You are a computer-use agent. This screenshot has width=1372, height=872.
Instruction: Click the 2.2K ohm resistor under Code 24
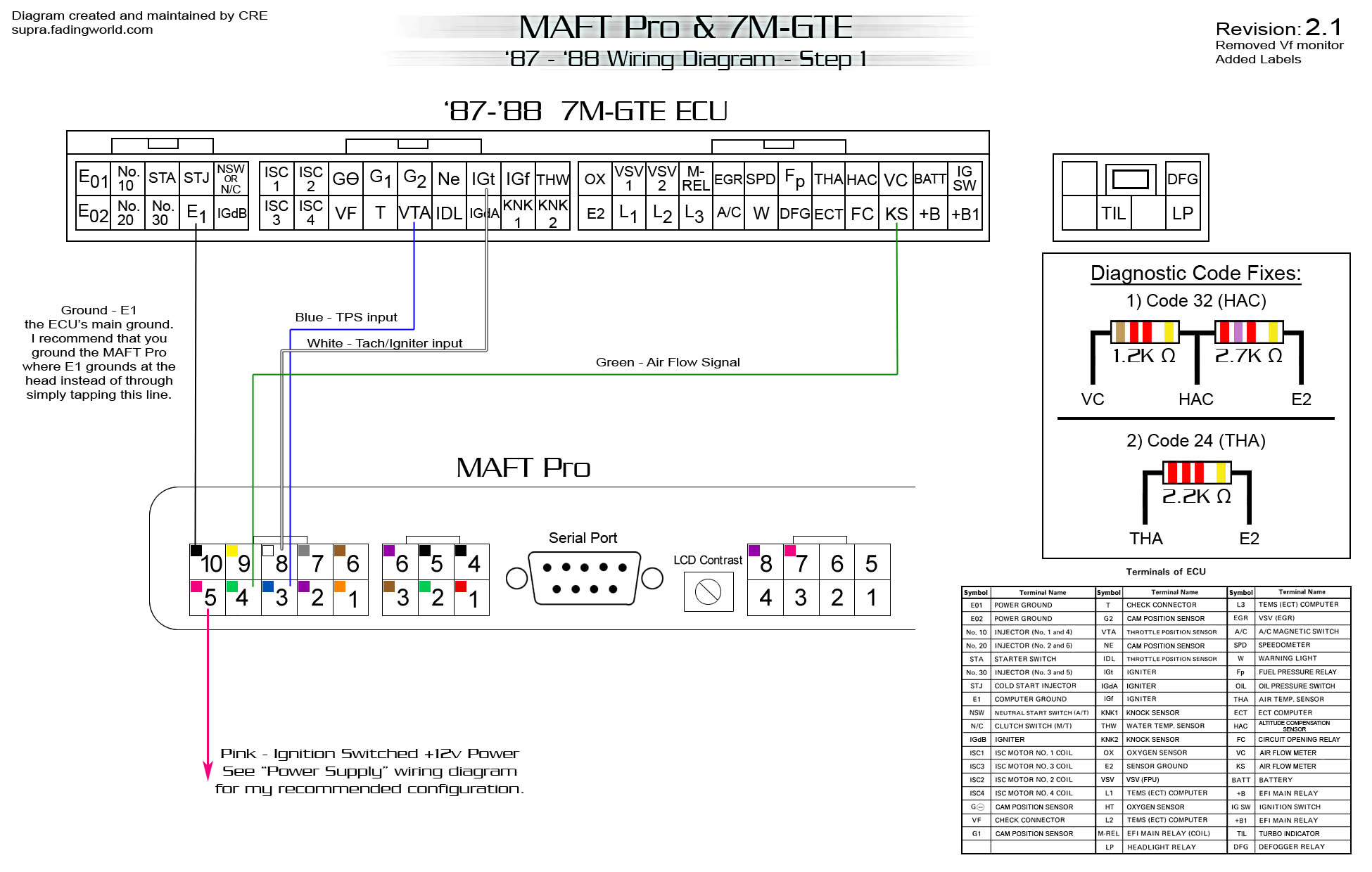coord(1196,472)
